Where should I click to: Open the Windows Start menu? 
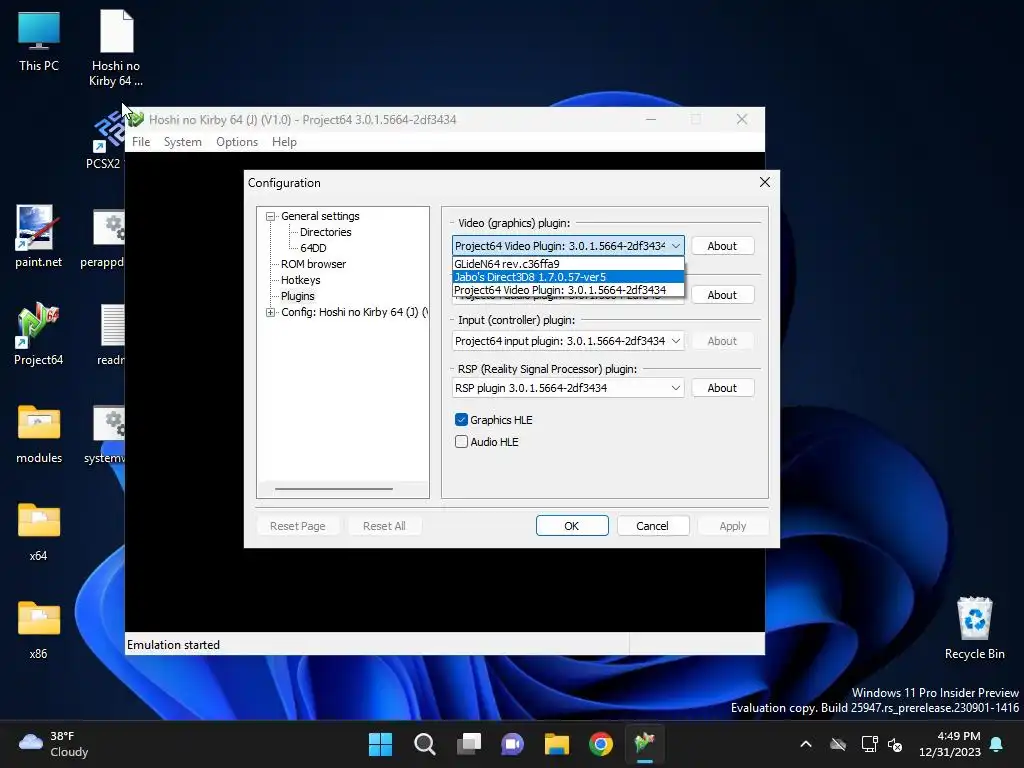tap(380, 744)
